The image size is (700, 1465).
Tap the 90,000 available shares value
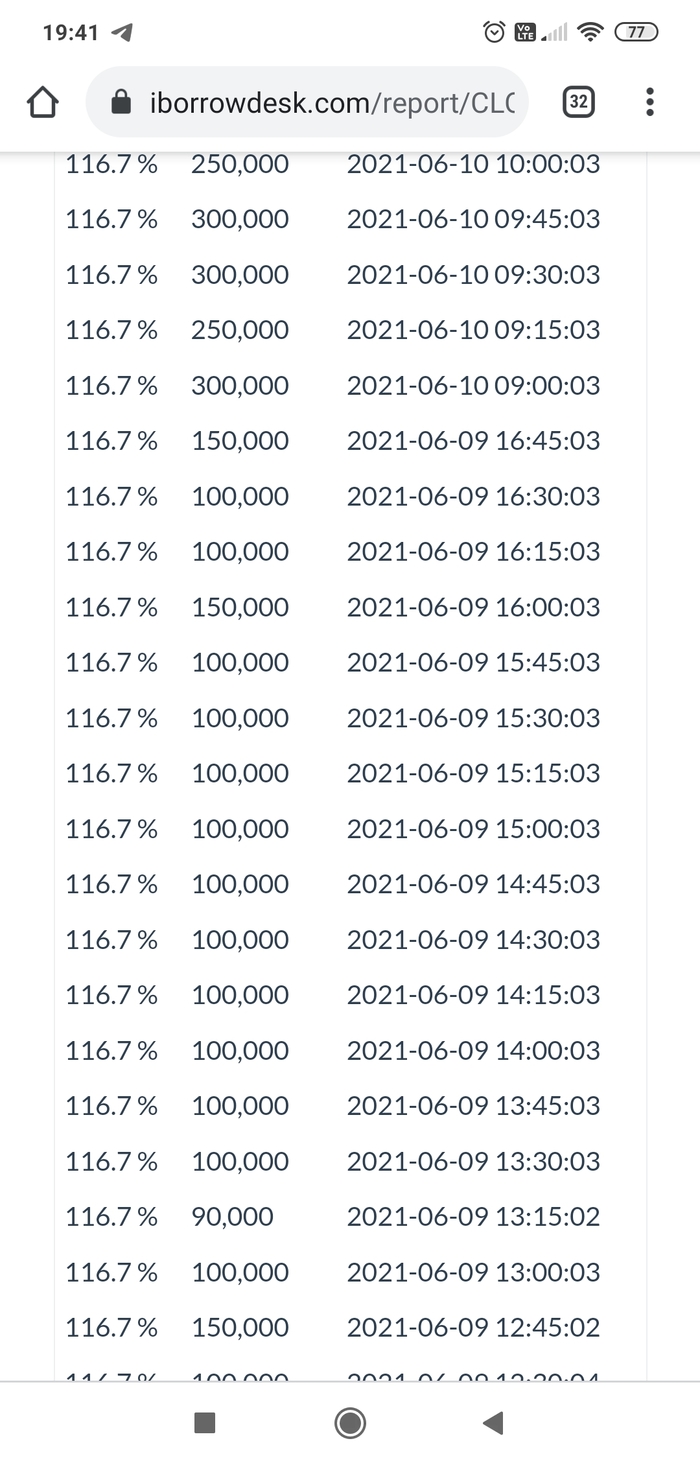click(232, 1217)
